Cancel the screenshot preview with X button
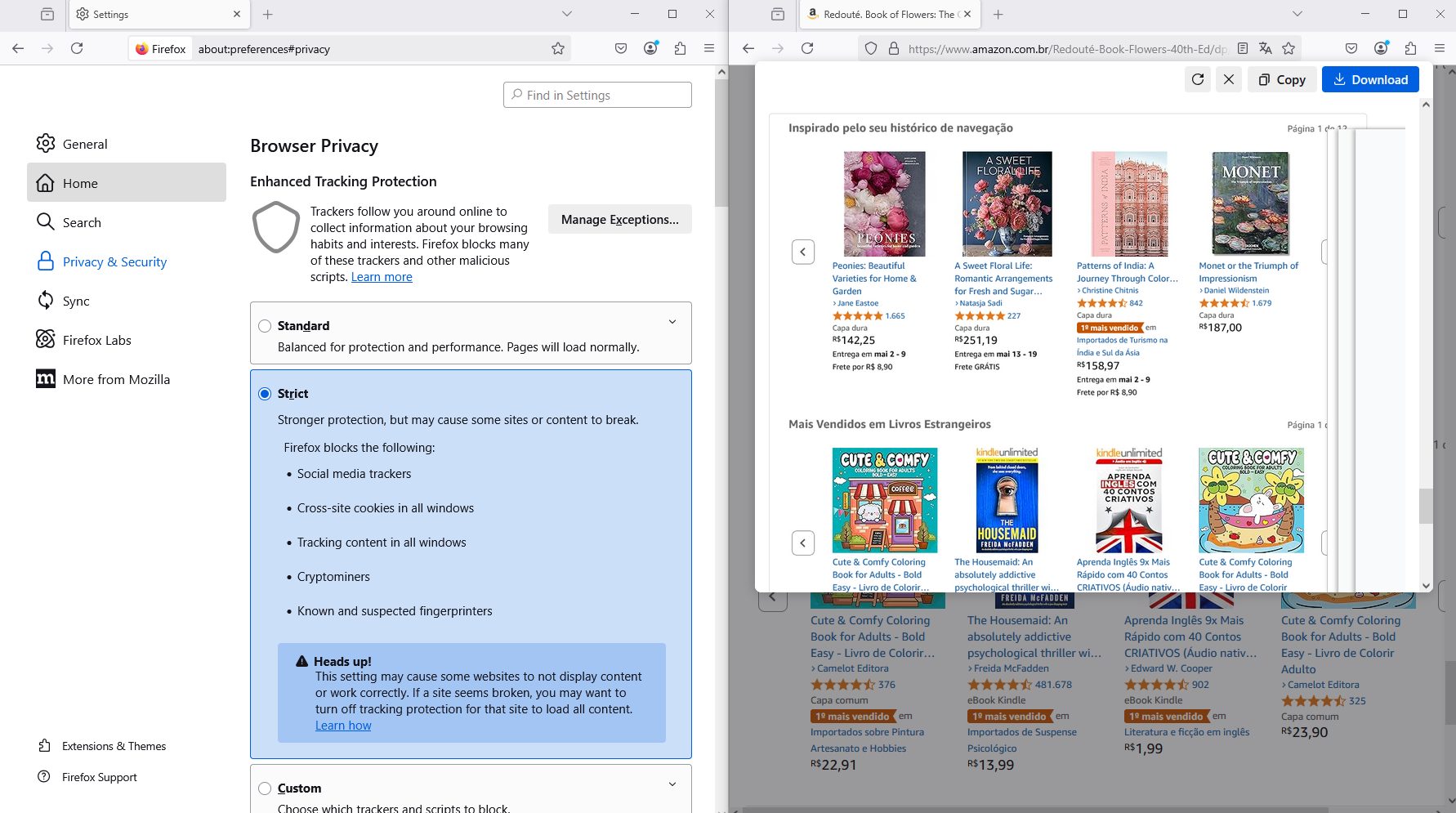This screenshot has width=1456, height=813. 1229,79
